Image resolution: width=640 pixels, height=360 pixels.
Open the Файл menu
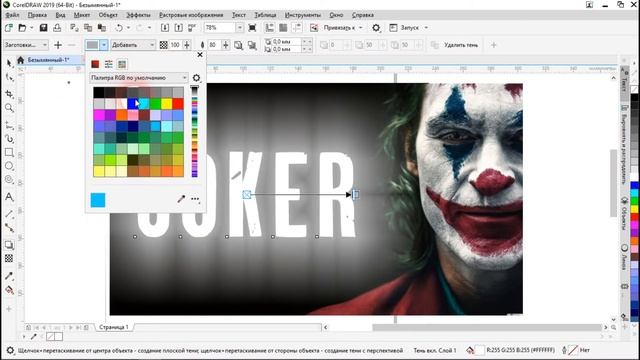point(12,15)
